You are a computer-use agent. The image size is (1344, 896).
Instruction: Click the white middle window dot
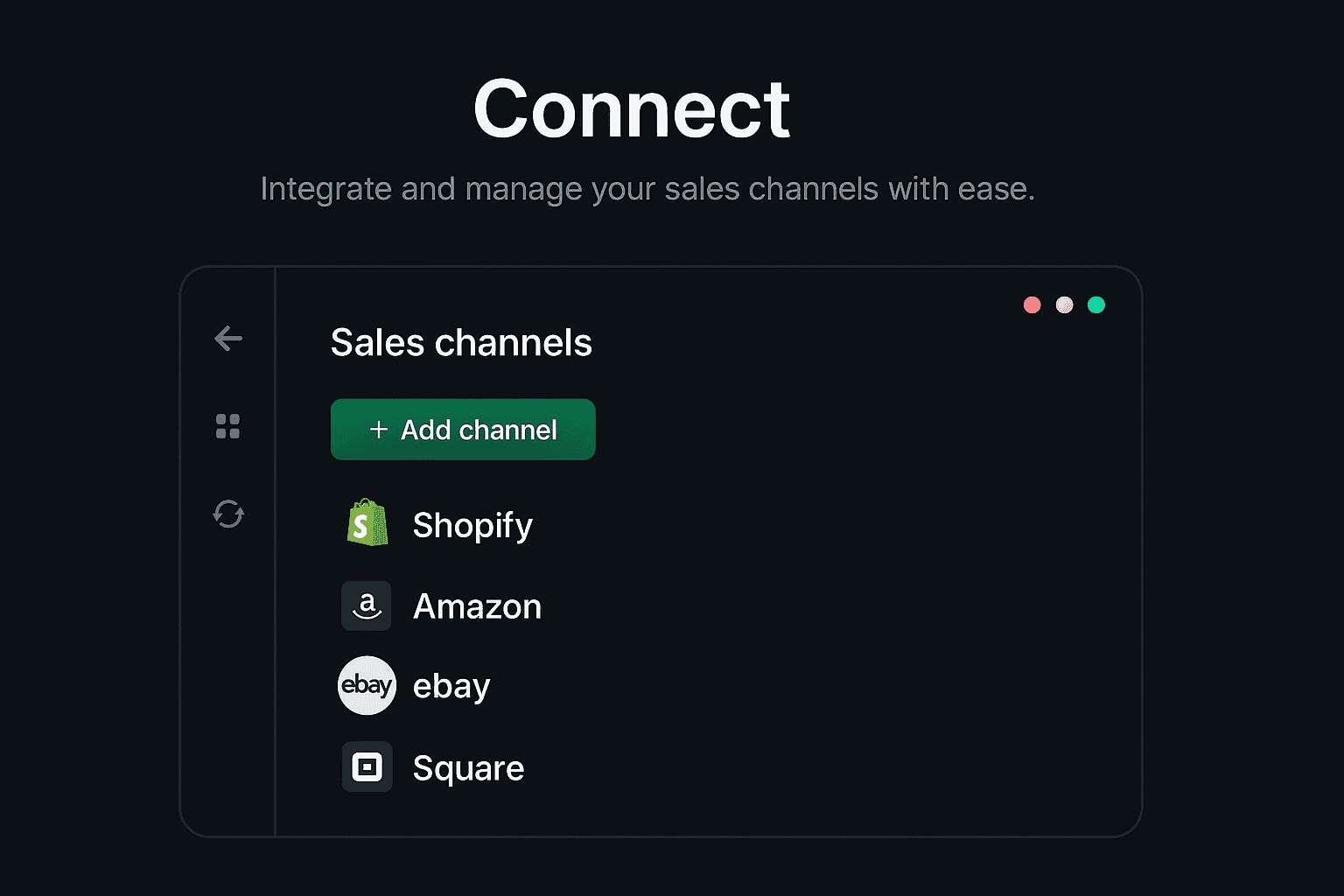click(1064, 304)
